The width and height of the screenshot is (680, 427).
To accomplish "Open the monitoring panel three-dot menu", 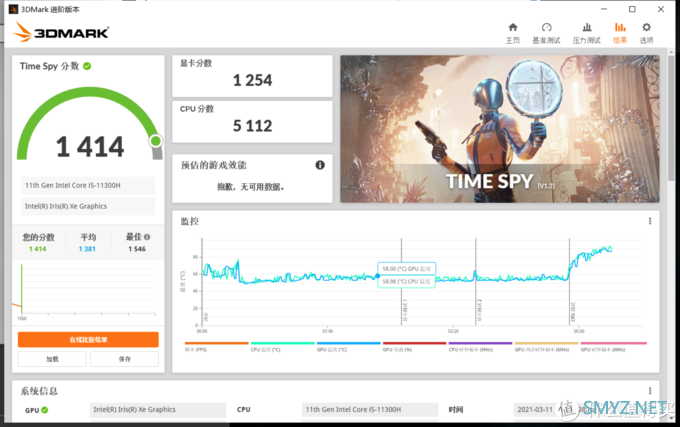I will (650, 221).
